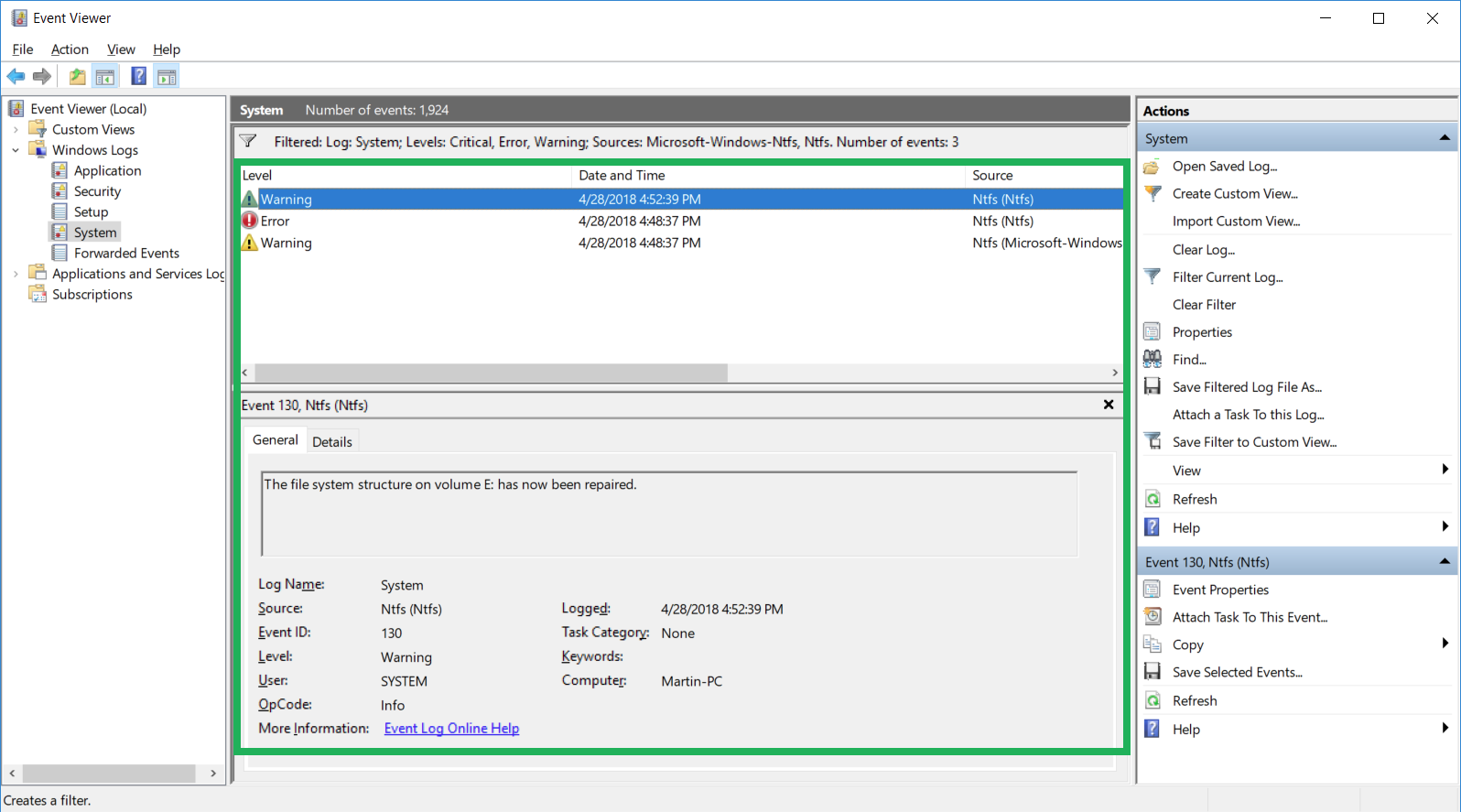Click the Open Saved Log folder icon
This screenshot has width=1461, height=812.
1153,167
